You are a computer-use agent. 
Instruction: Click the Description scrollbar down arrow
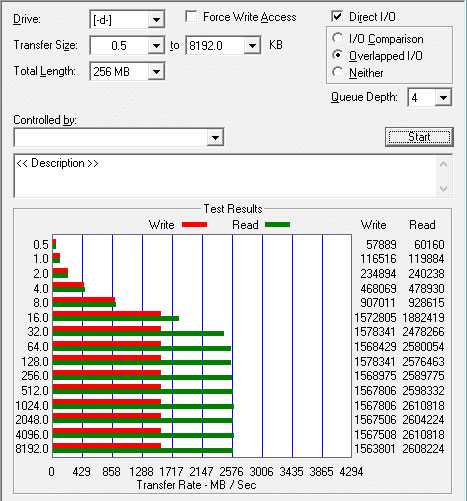click(x=443, y=188)
